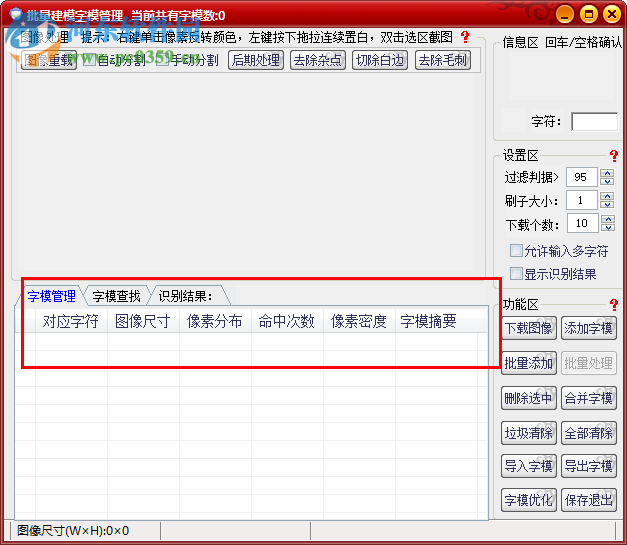Enable 允许输入多字符 checkbox

[x=516, y=251]
